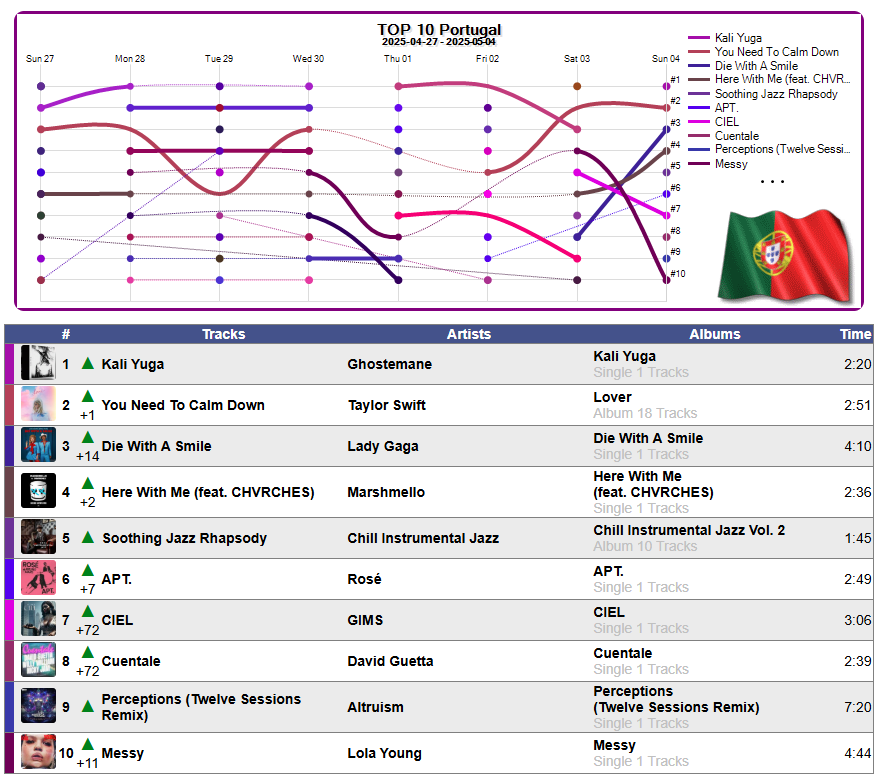Image resolution: width=877 pixels, height=778 pixels.
Task: Open the Soothing Jazz Rhapsody cover thumbnail
Action: pos(38,537)
